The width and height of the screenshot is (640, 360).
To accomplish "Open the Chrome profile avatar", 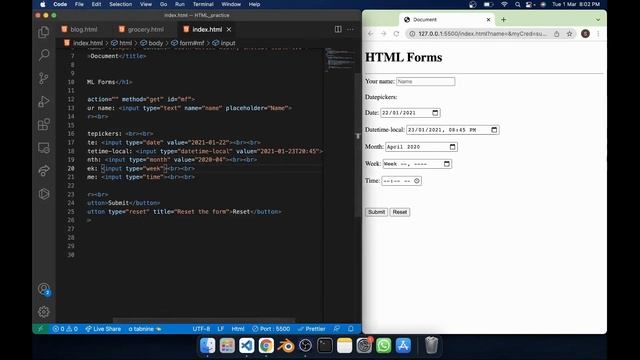I will coord(585,34).
